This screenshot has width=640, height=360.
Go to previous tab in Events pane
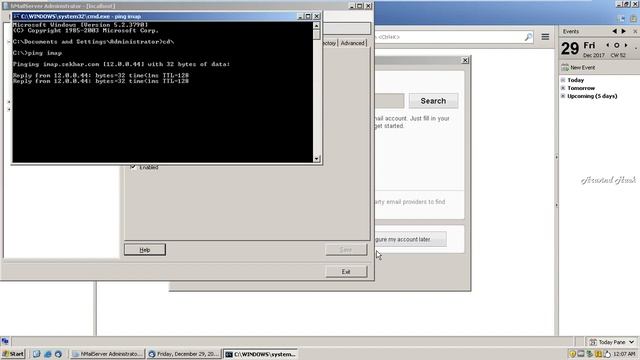615,31
